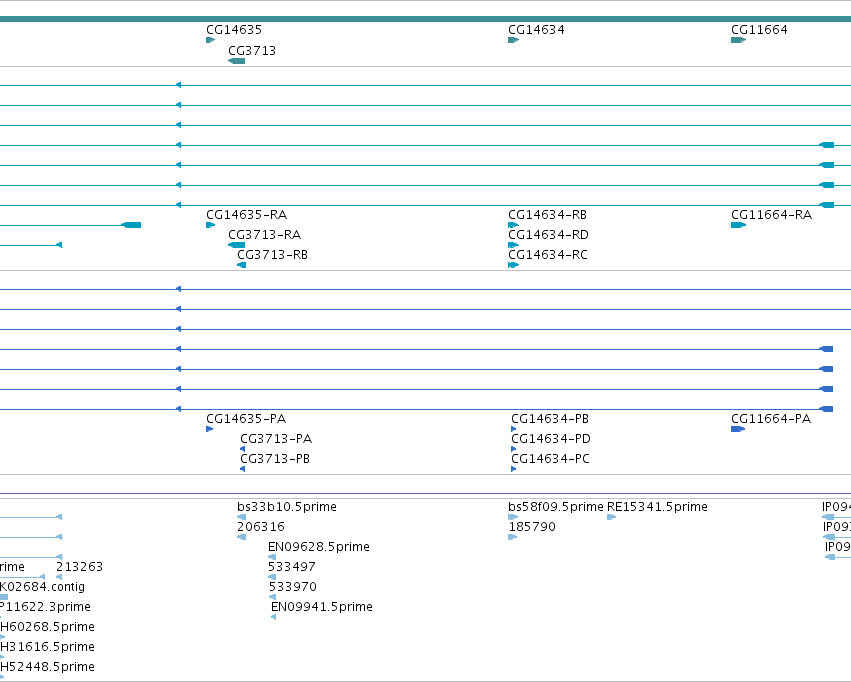Image resolution: width=851 pixels, height=682 pixels.
Task: Select EST 213263 label
Action: coord(79,567)
